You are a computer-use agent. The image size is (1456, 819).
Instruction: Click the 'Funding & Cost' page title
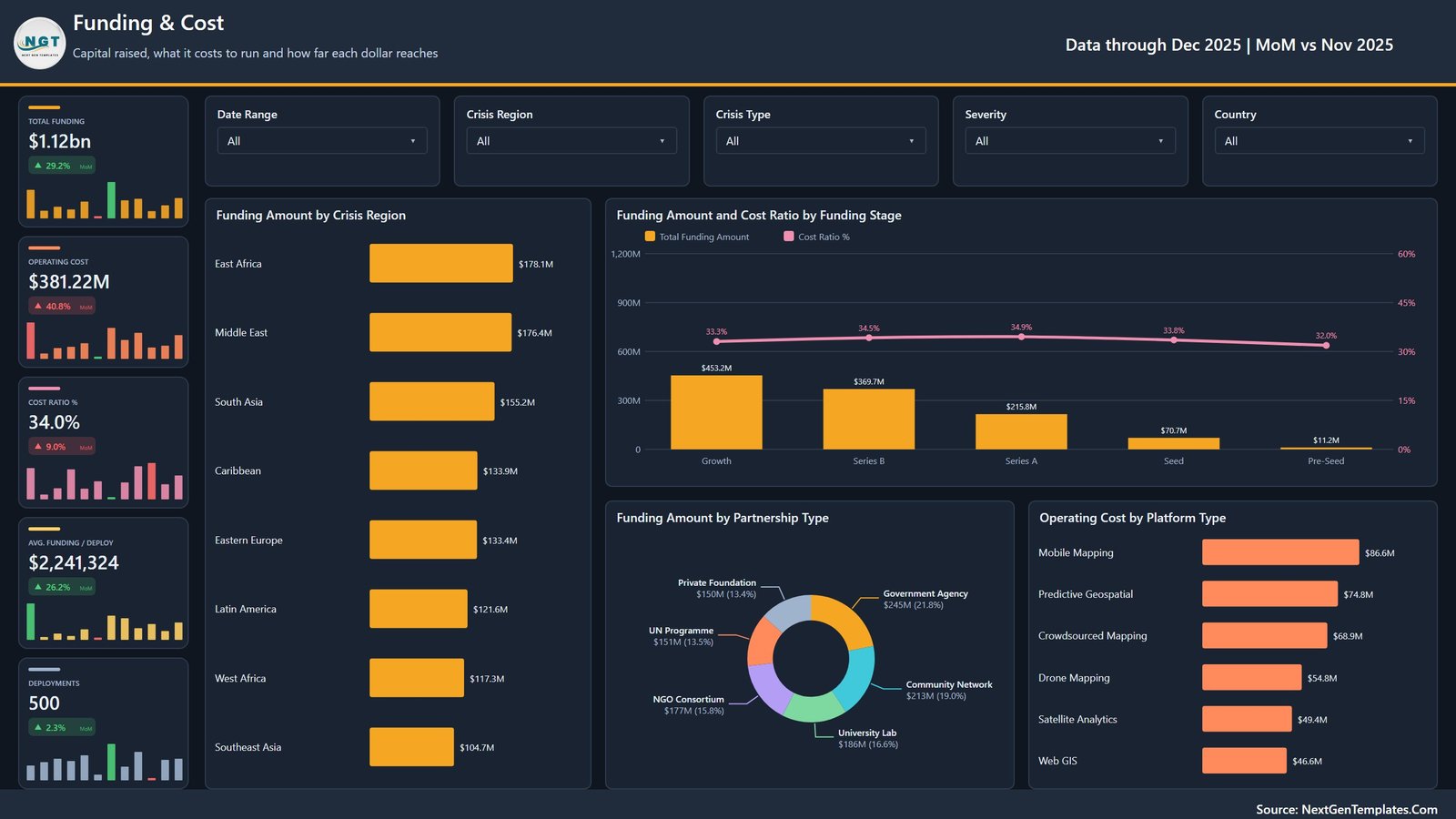click(x=148, y=23)
